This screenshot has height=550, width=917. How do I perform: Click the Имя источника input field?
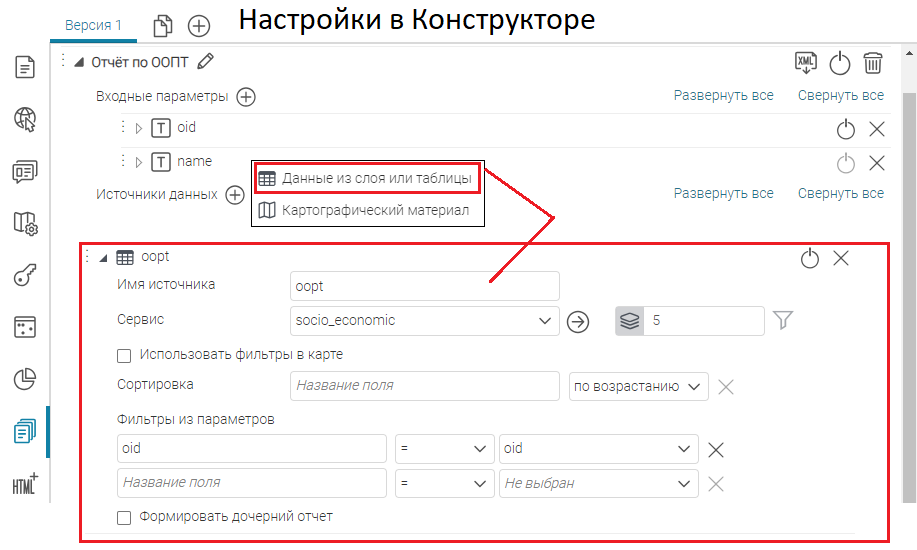point(424,286)
